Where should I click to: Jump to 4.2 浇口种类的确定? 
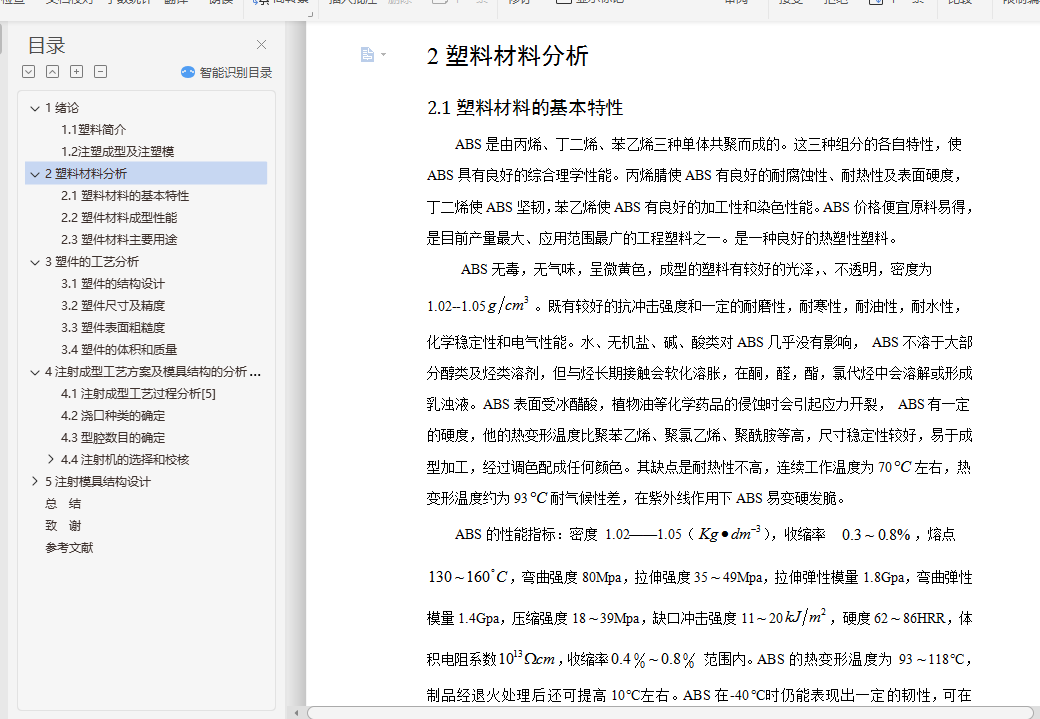[x=113, y=416]
